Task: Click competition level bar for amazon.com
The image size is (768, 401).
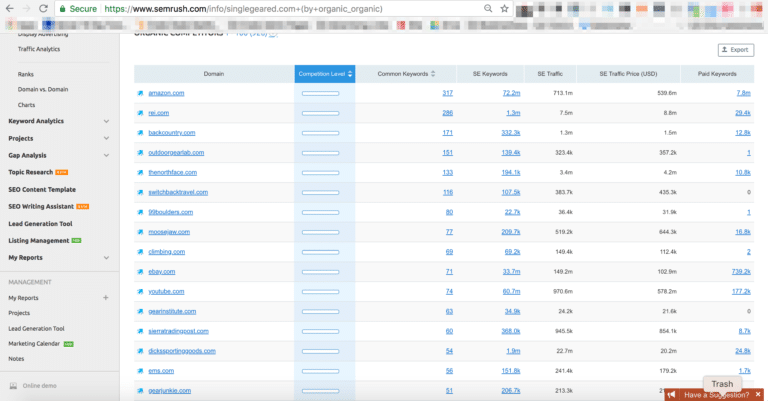Action: 320,94
